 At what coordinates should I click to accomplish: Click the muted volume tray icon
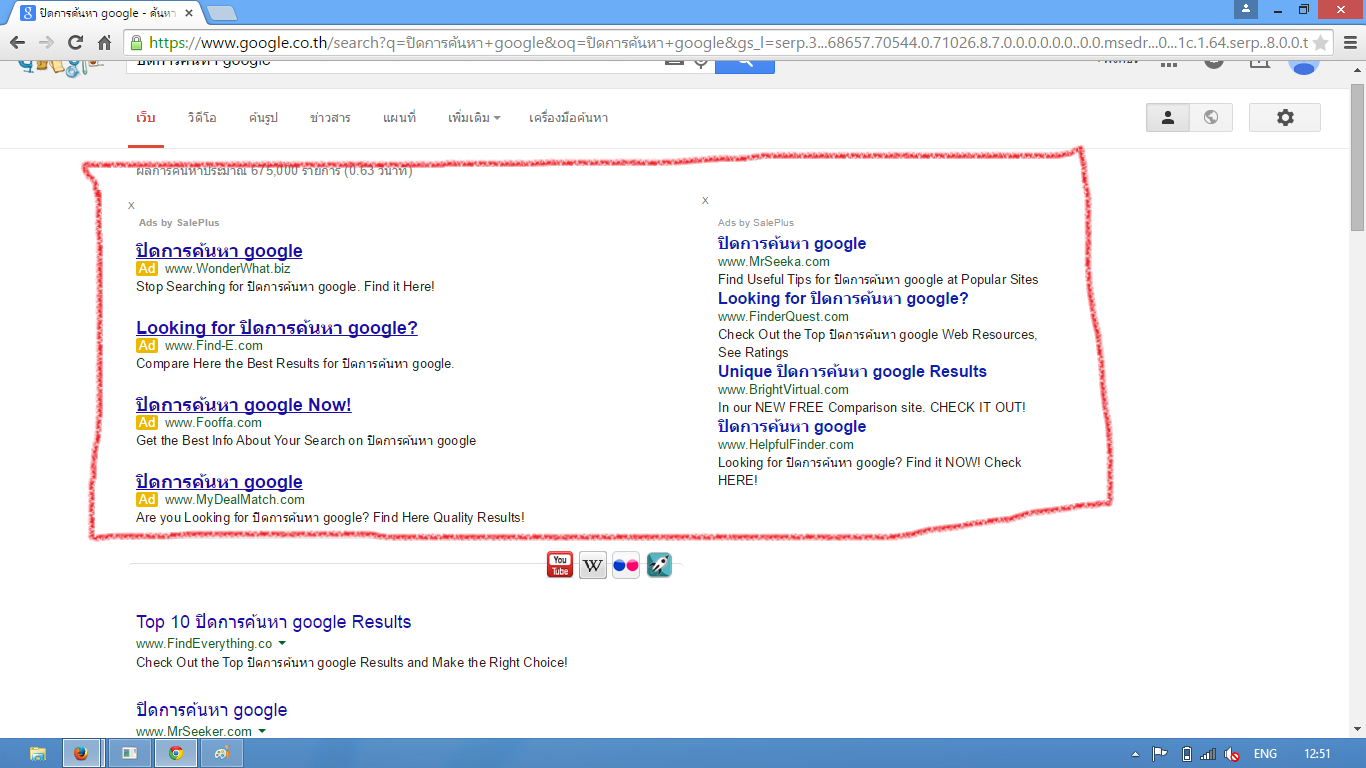pos(1232,754)
